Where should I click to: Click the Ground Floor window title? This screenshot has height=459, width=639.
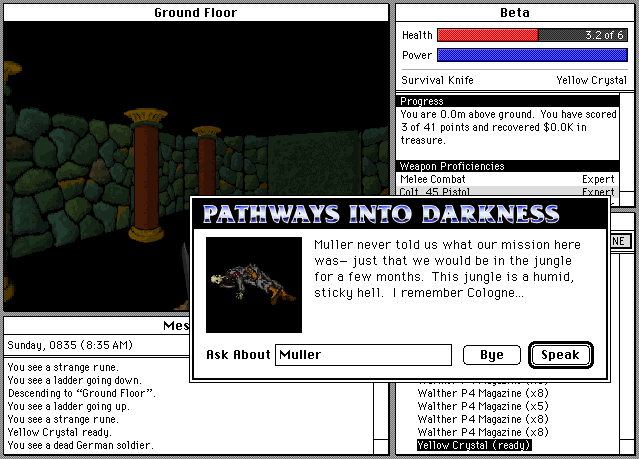[x=196, y=13]
